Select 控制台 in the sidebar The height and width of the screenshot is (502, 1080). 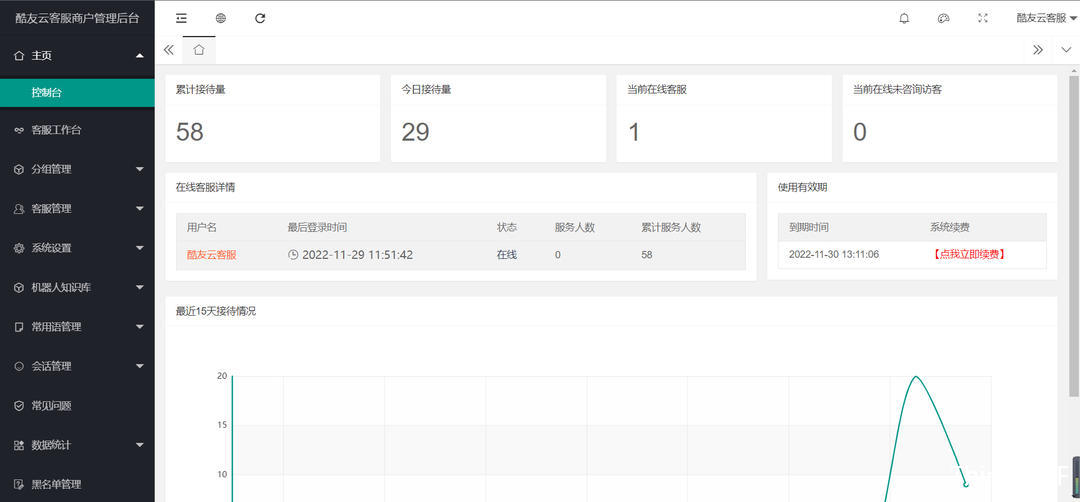(77, 92)
